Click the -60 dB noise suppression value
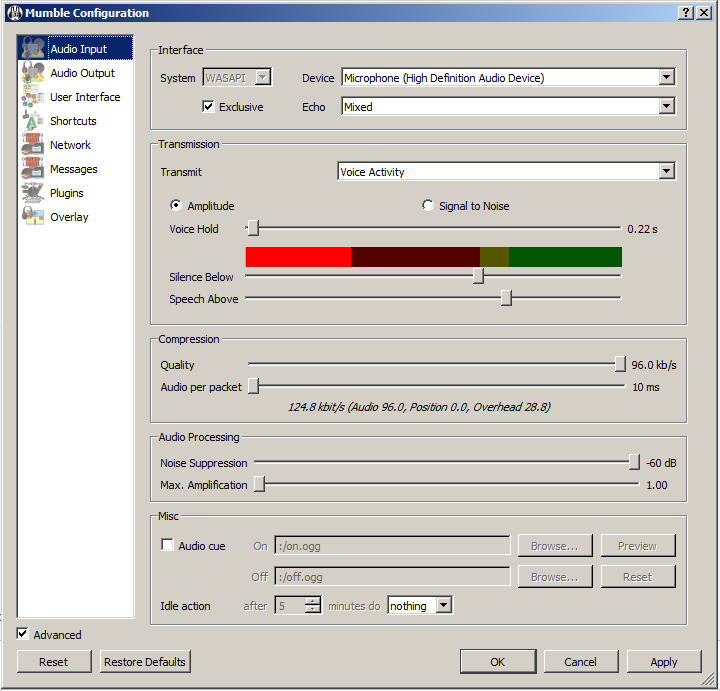 [661, 463]
